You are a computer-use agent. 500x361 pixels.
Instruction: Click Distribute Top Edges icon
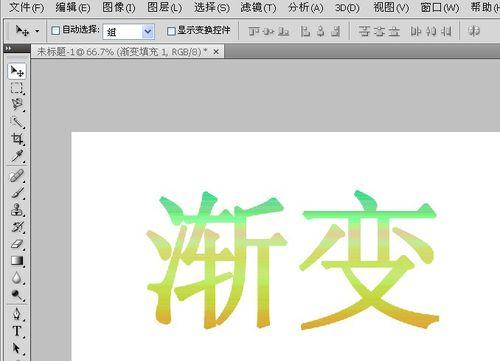364,31
